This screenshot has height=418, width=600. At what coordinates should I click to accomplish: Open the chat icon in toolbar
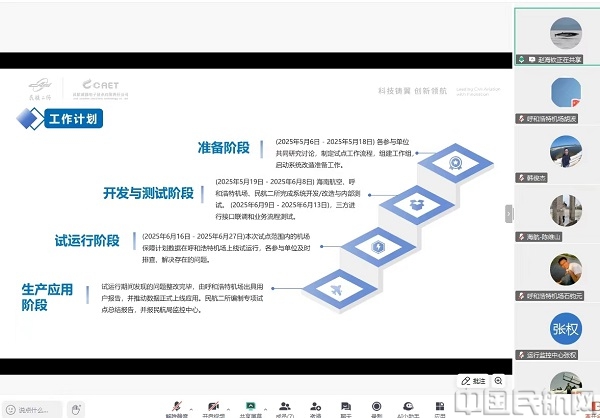(346, 407)
